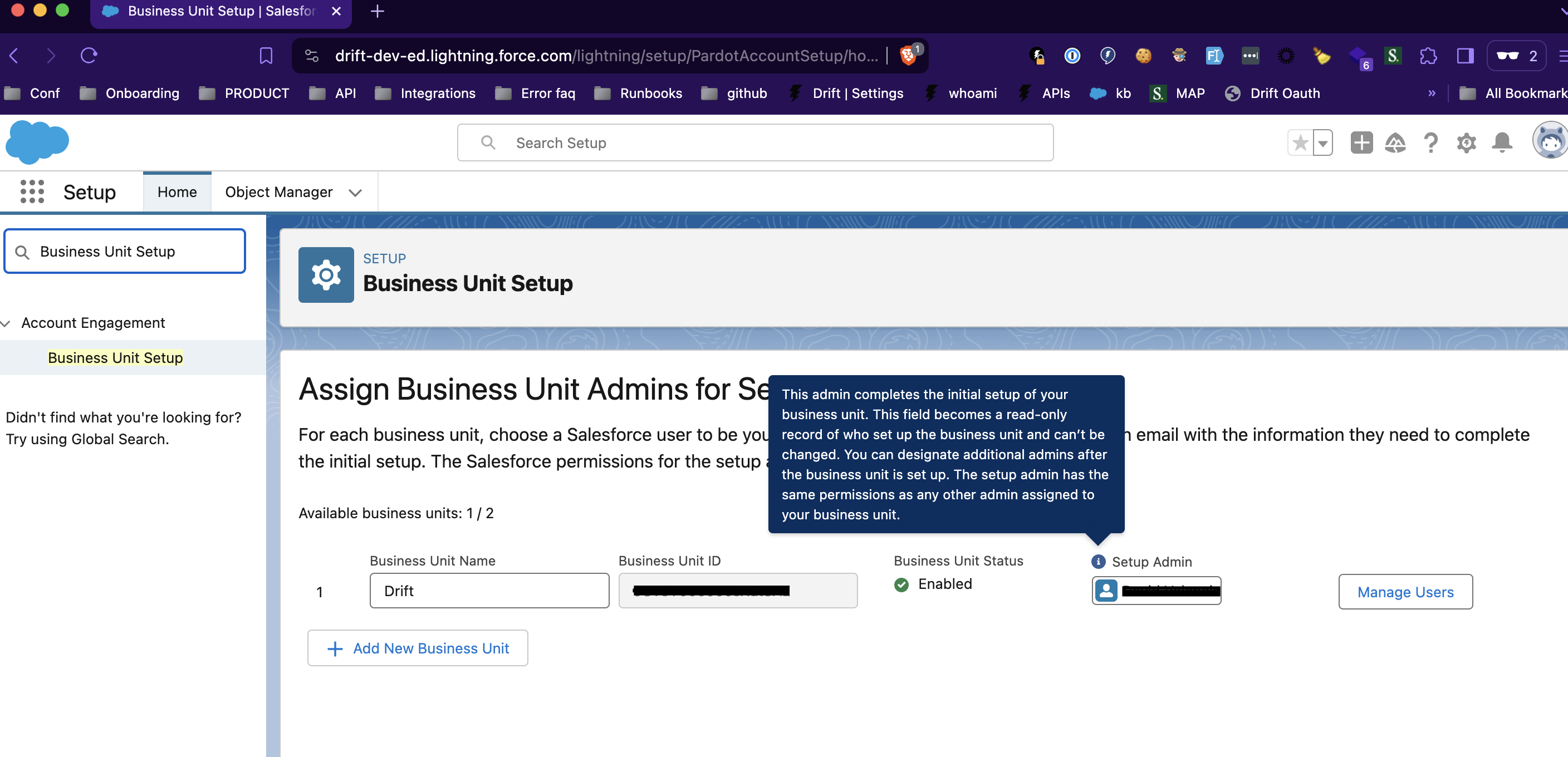This screenshot has height=757, width=1568.
Task: Click the Business Unit ID field
Action: [x=738, y=590]
